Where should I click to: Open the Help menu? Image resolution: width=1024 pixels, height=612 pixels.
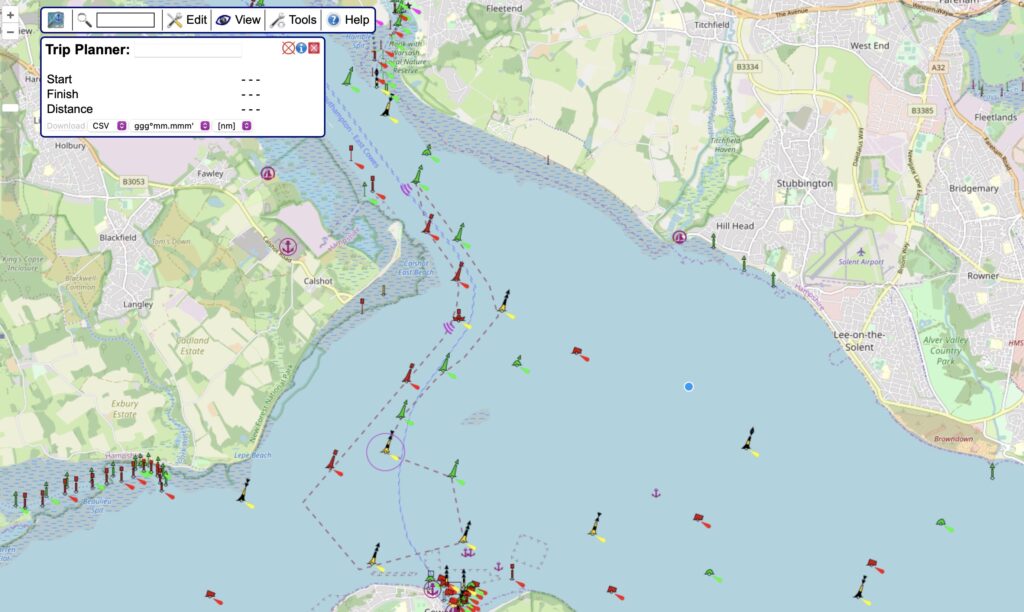pos(348,20)
